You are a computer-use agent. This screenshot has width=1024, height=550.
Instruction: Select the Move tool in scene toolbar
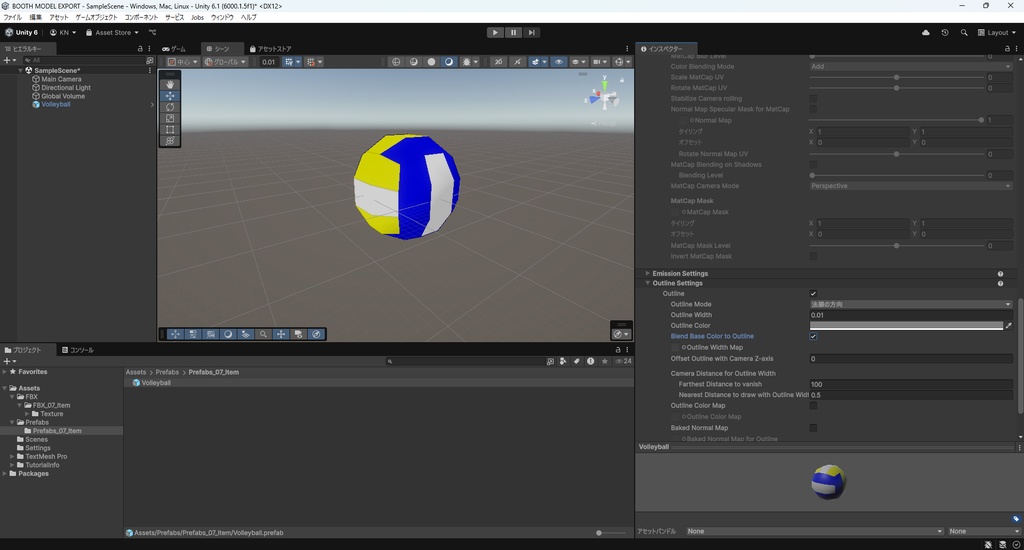pos(170,95)
